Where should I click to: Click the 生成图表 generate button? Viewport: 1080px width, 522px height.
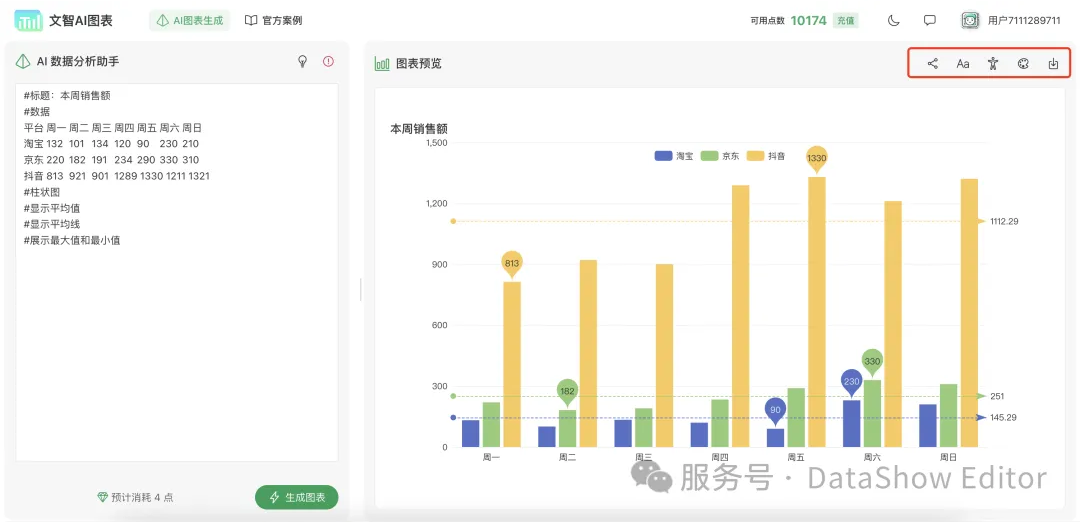click(297, 497)
